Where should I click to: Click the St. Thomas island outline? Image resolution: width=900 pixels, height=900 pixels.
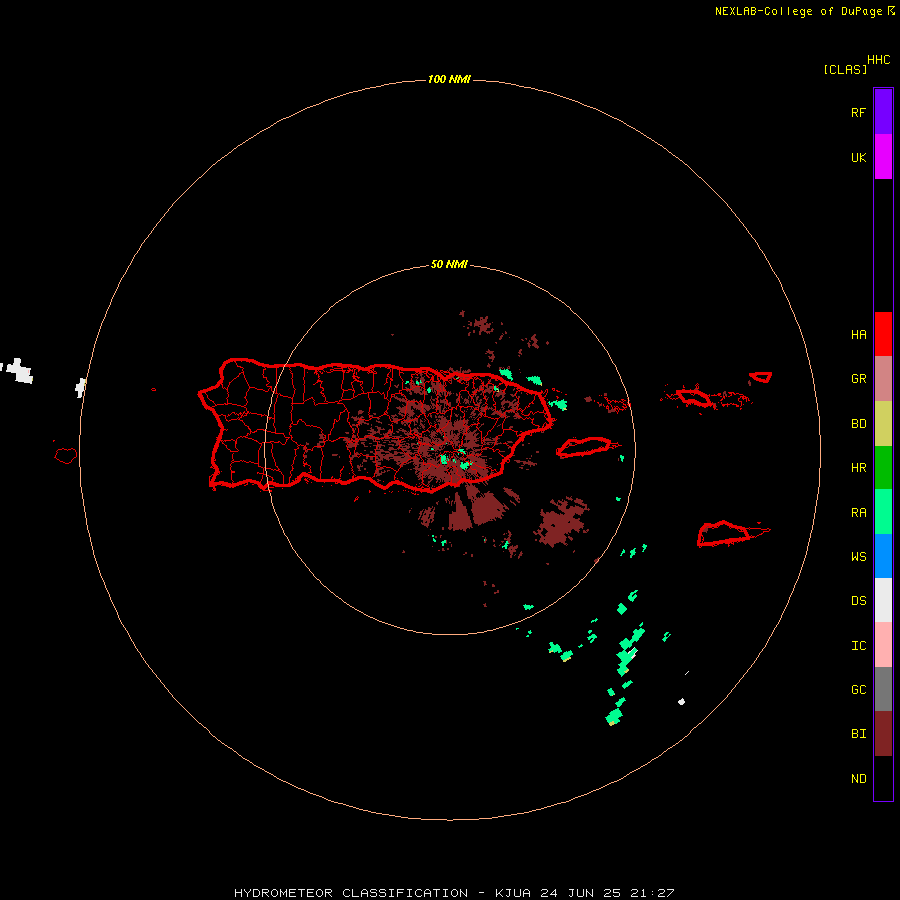[x=693, y=397]
